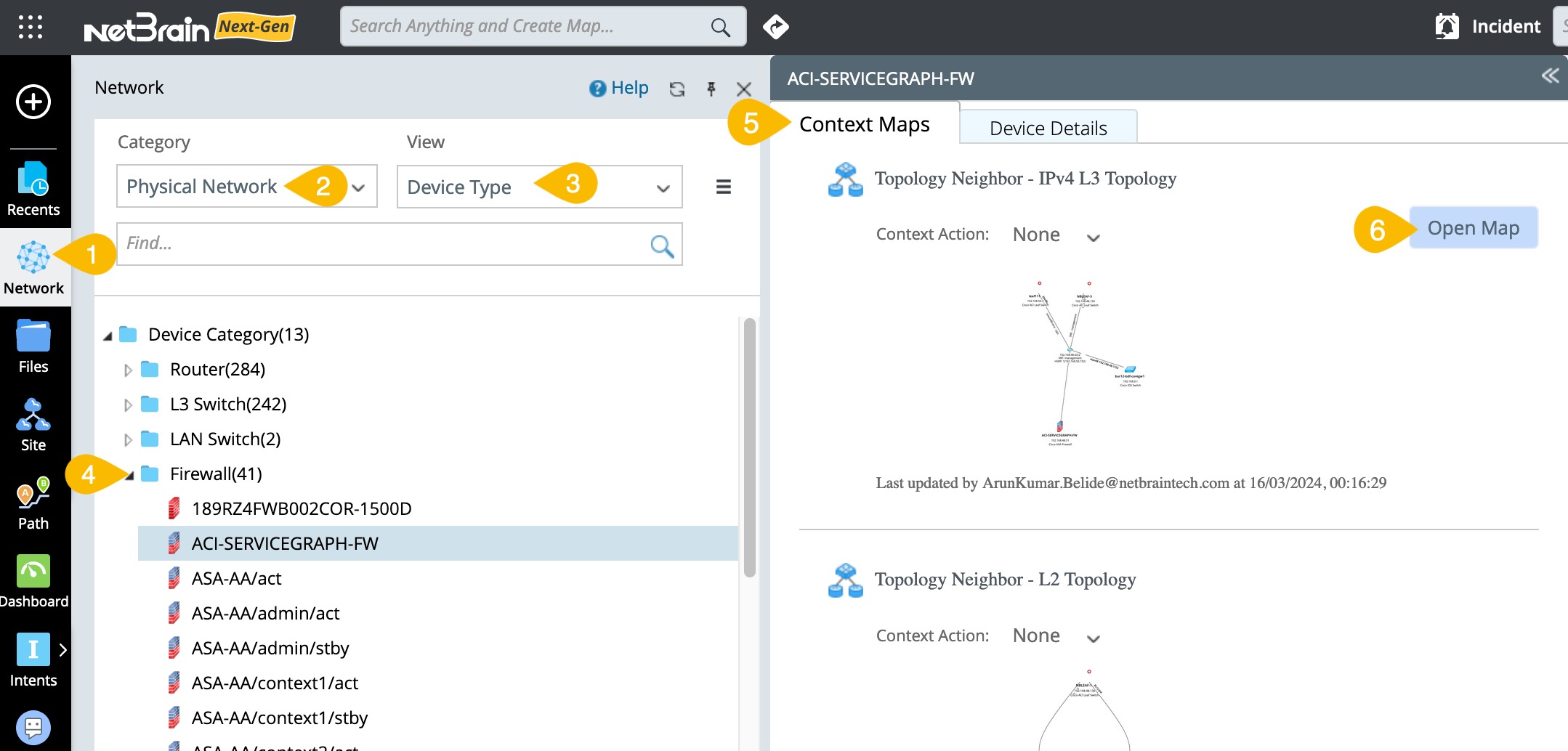Click the IPv4 L3 Topology neighbor icon
This screenshot has width=1568, height=751.
(845, 179)
